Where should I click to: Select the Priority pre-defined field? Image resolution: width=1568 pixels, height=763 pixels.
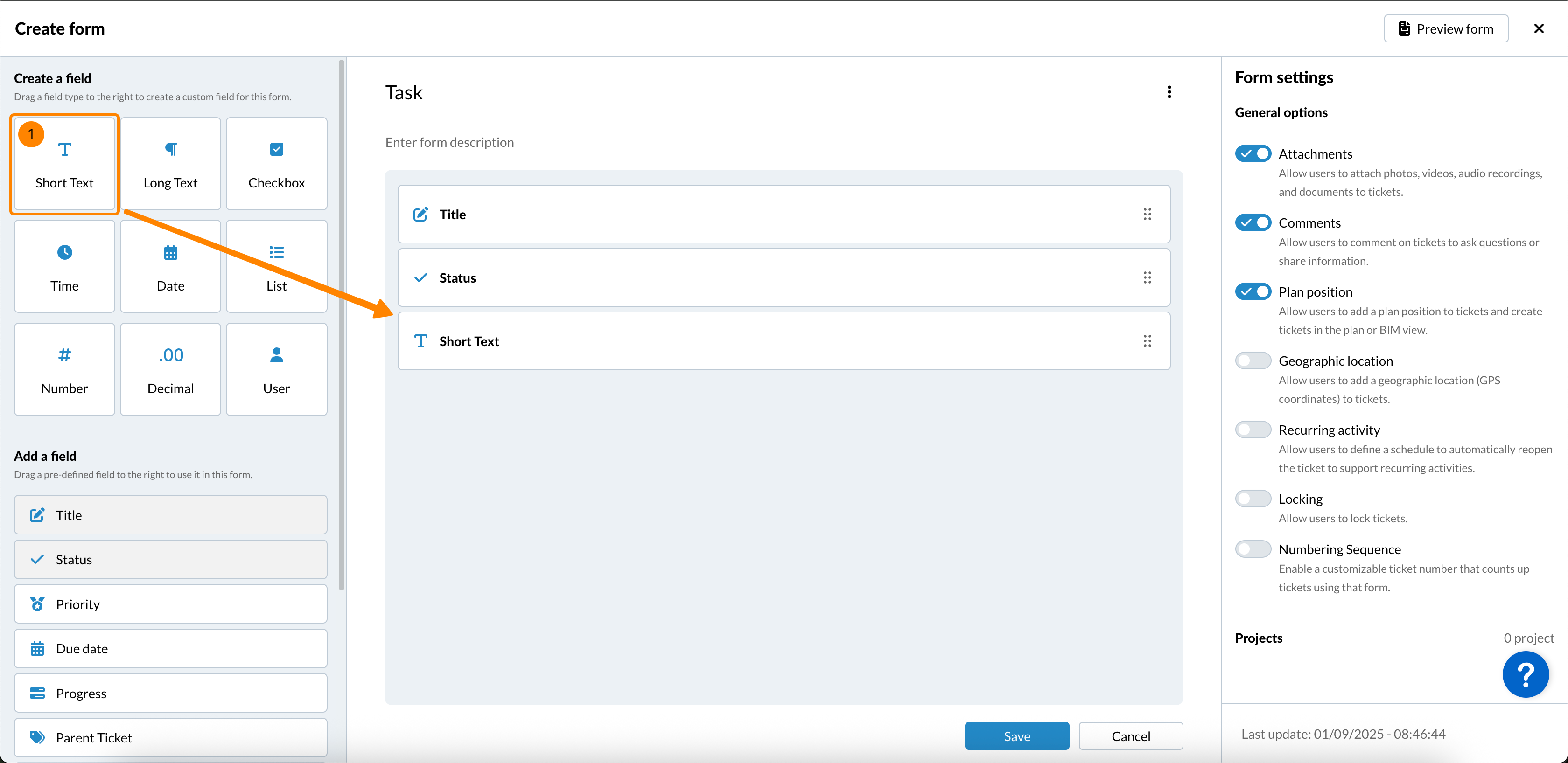click(170, 604)
